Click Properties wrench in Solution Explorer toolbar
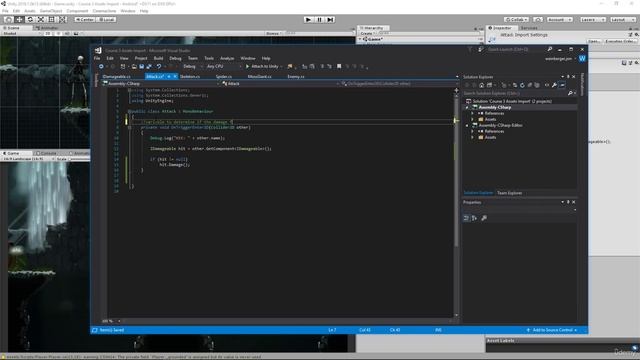 [x=554, y=85]
